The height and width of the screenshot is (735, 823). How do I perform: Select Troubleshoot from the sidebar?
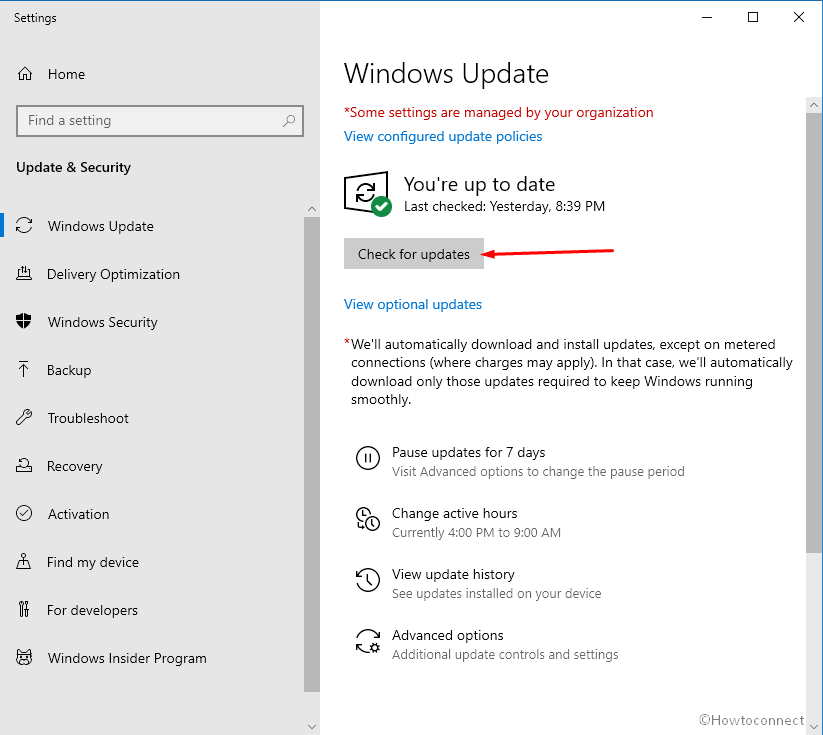152,418
